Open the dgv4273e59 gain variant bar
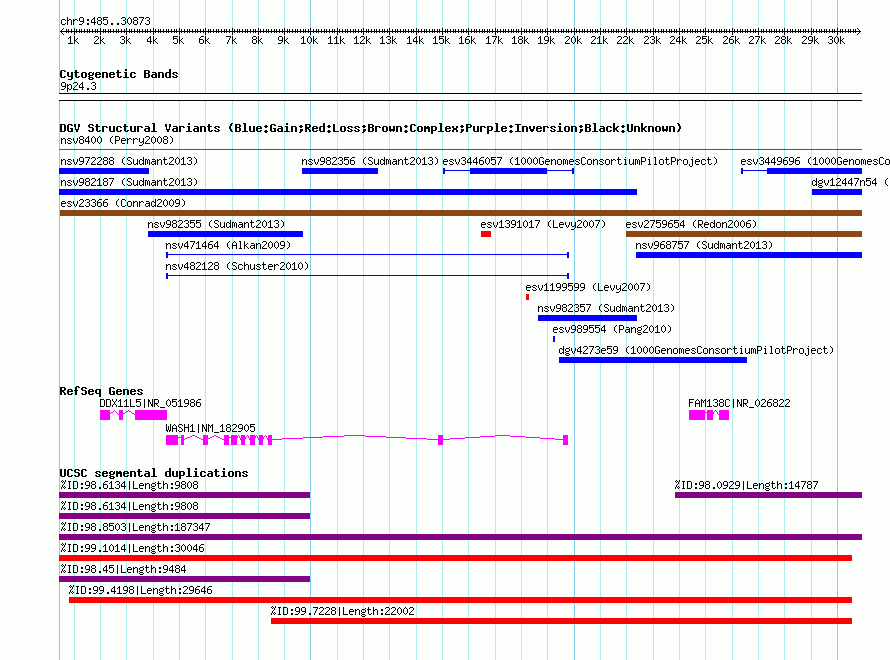 653,360
